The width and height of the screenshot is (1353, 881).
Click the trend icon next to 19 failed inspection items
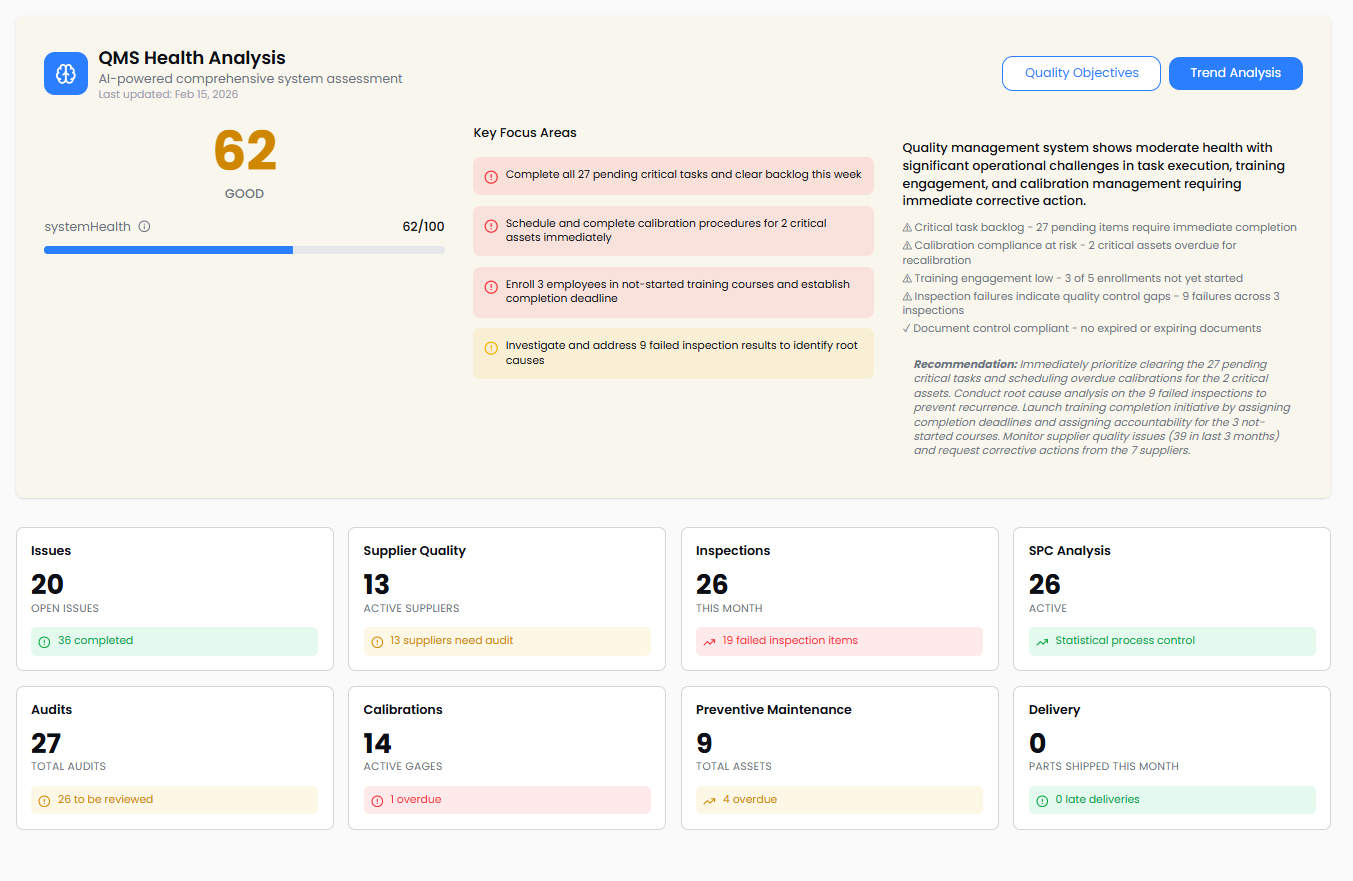[x=709, y=641]
